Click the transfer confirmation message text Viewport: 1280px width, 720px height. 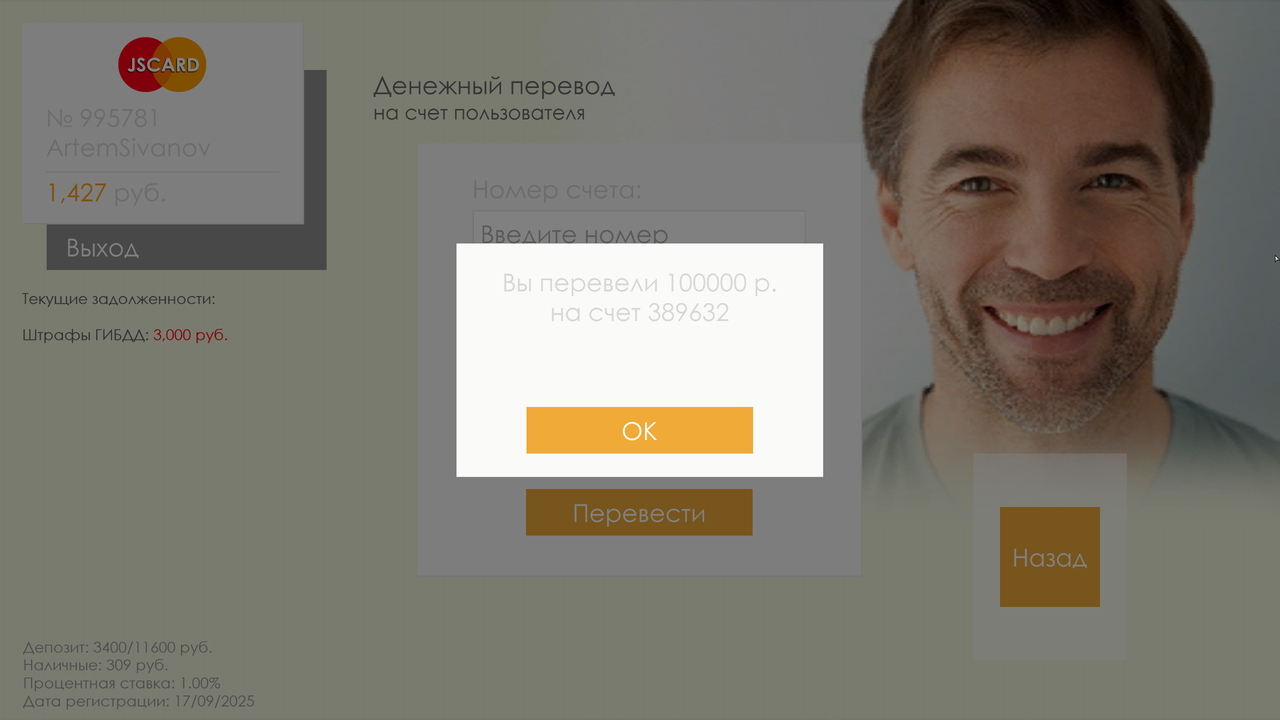coord(639,298)
